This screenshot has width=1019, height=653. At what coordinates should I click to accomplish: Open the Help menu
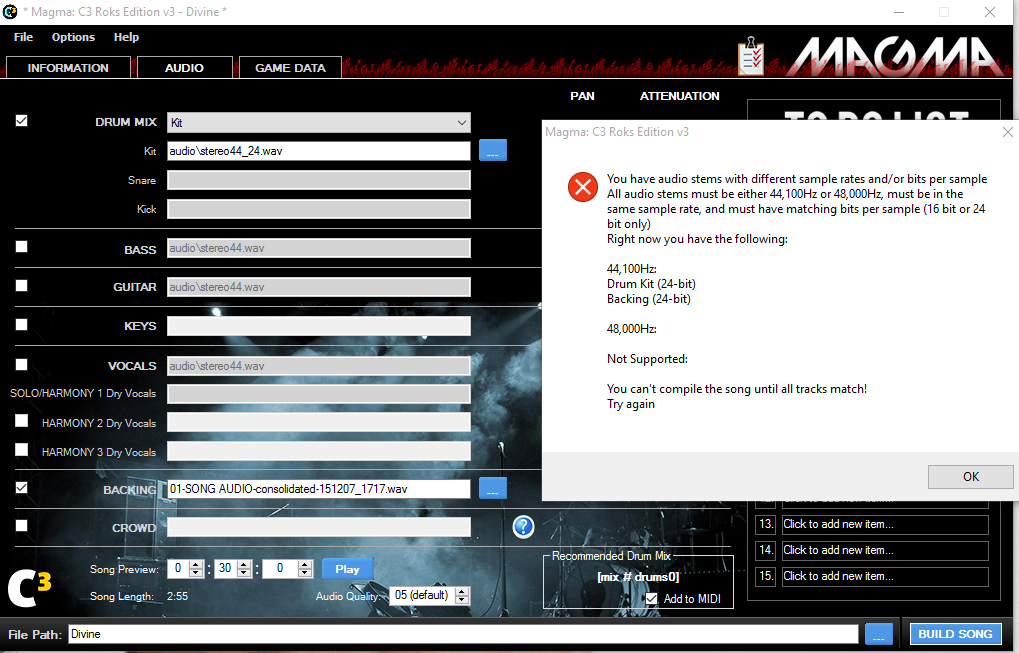[126, 37]
